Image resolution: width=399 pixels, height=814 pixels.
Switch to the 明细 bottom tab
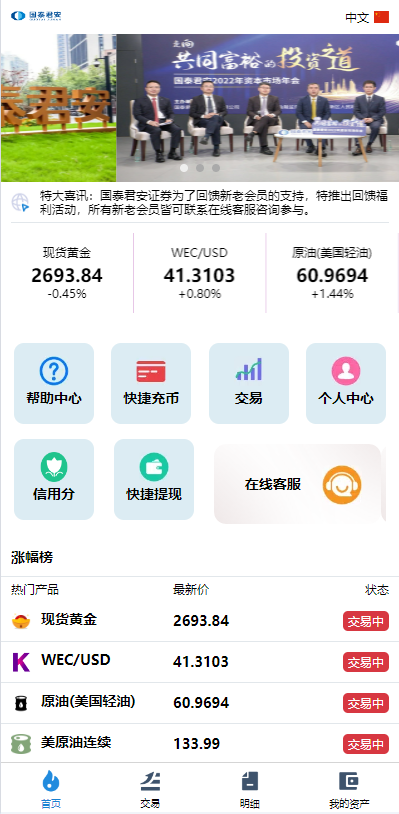tap(250, 789)
